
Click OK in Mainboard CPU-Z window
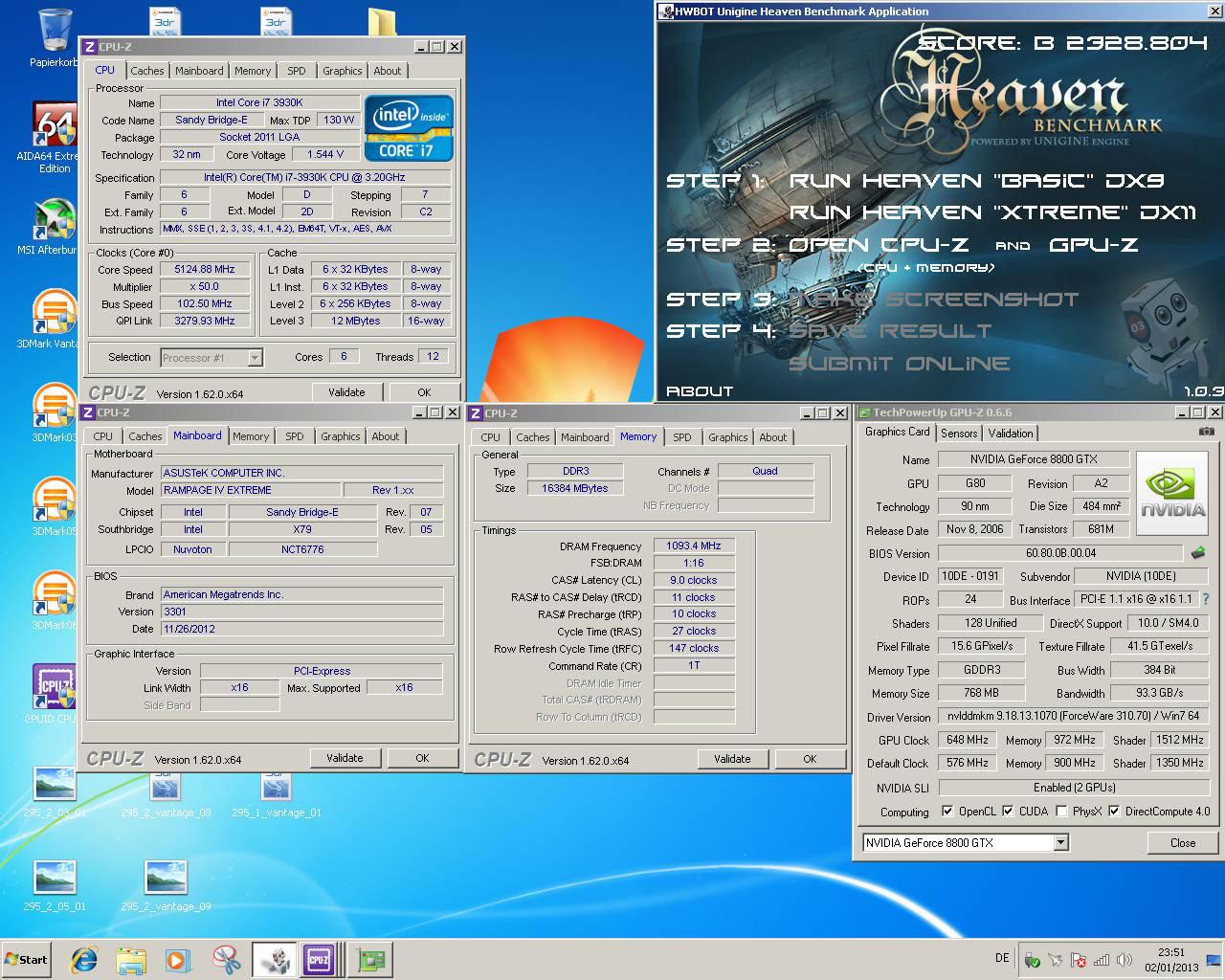[x=422, y=757]
